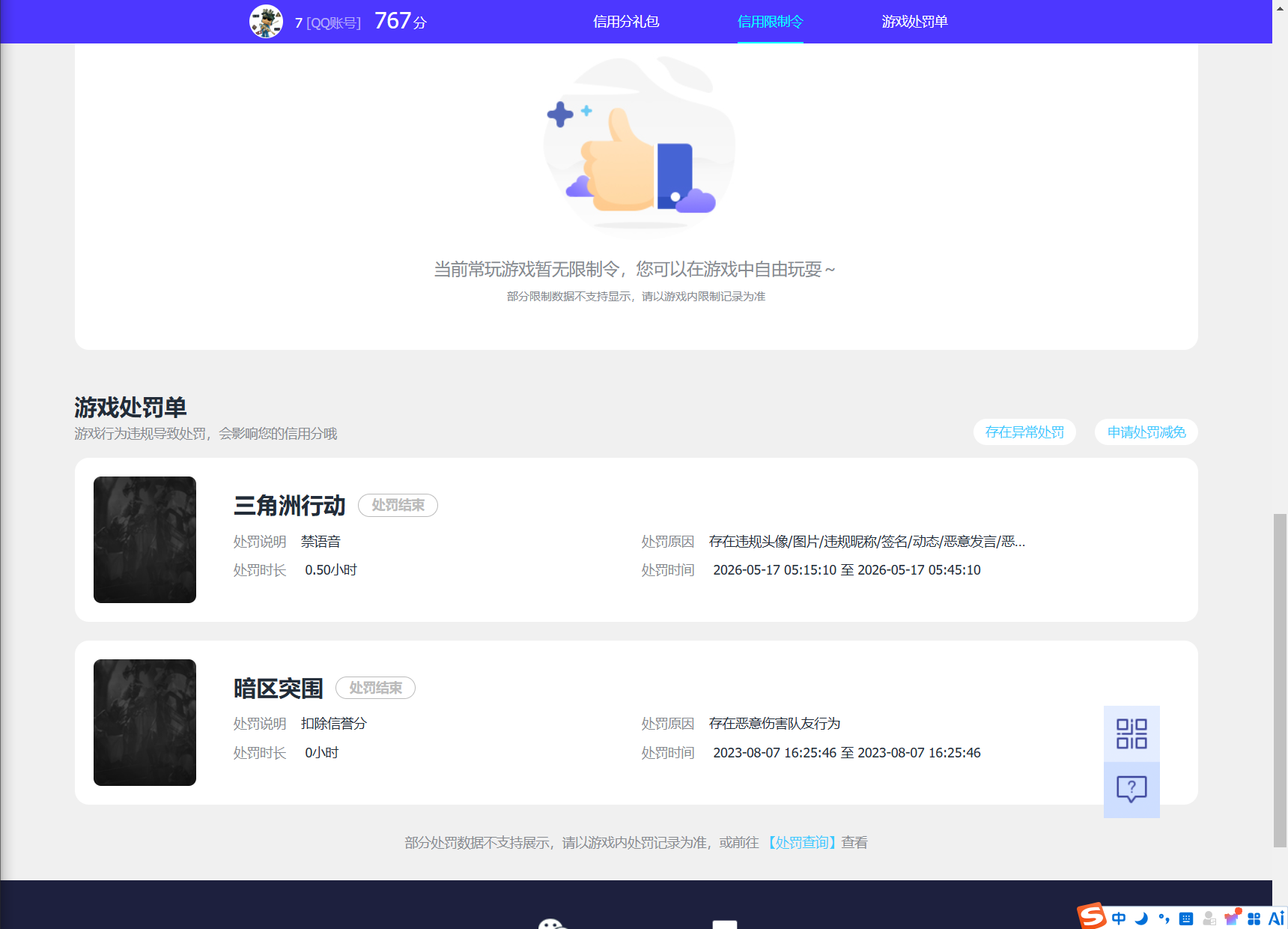Click the 扣除信誉分 punishment description
This screenshot has height=929, width=1288.
(334, 724)
